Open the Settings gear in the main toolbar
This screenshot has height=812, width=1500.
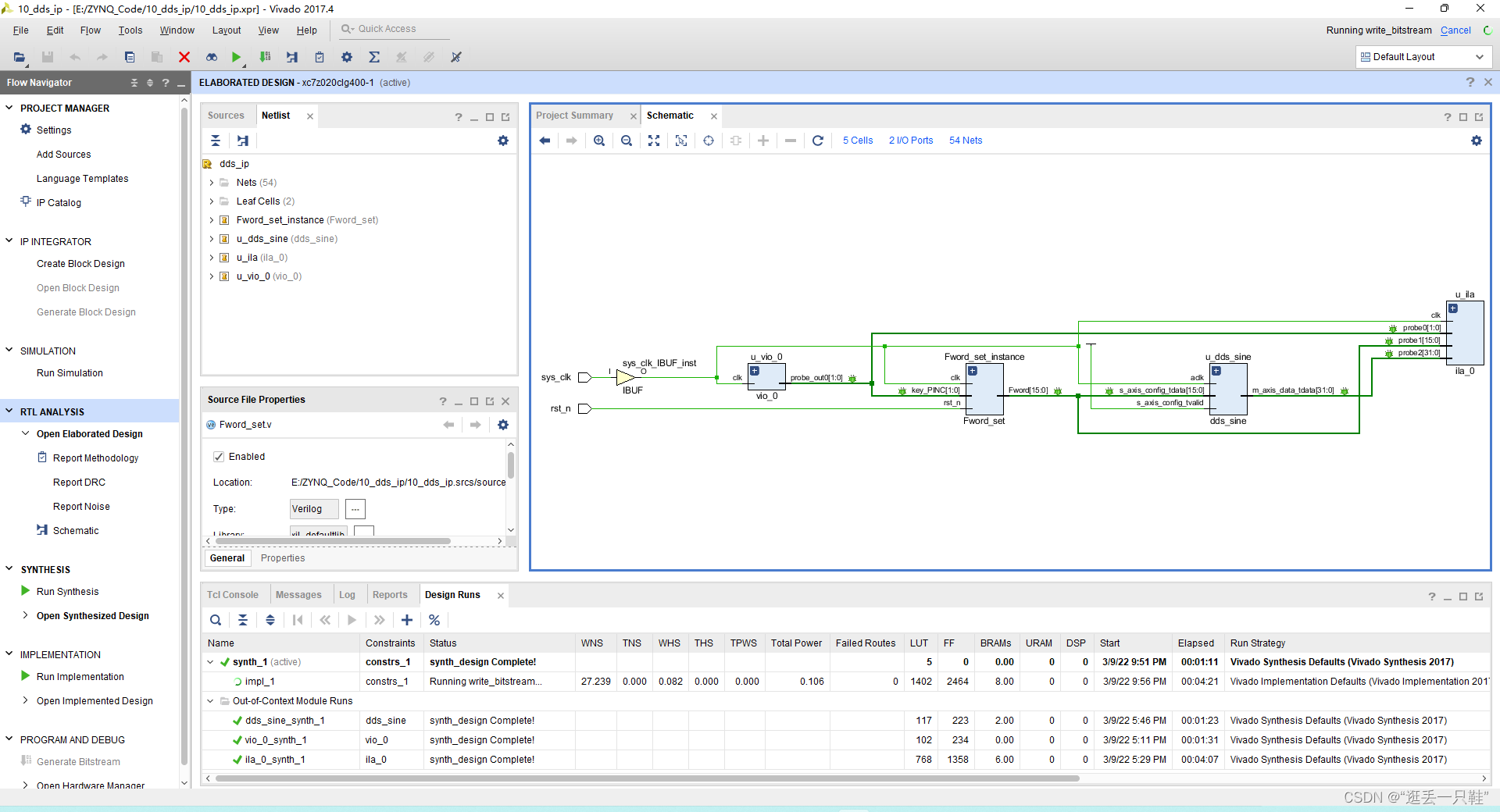click(347, 57)
